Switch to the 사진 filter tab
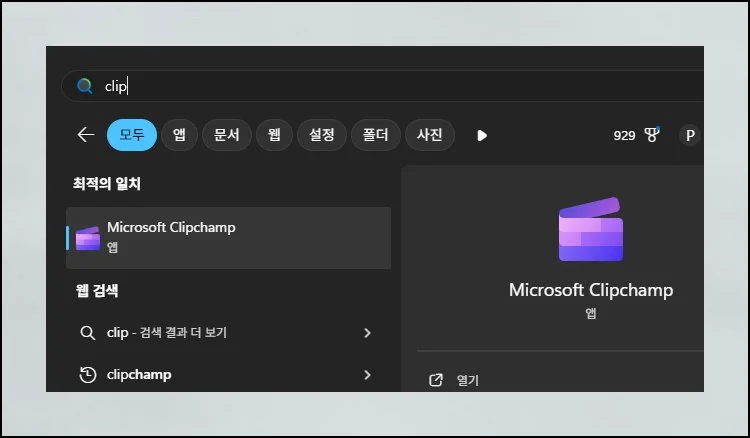The width and height of the screenshot is (750, 438). click(x=430, y=135)
